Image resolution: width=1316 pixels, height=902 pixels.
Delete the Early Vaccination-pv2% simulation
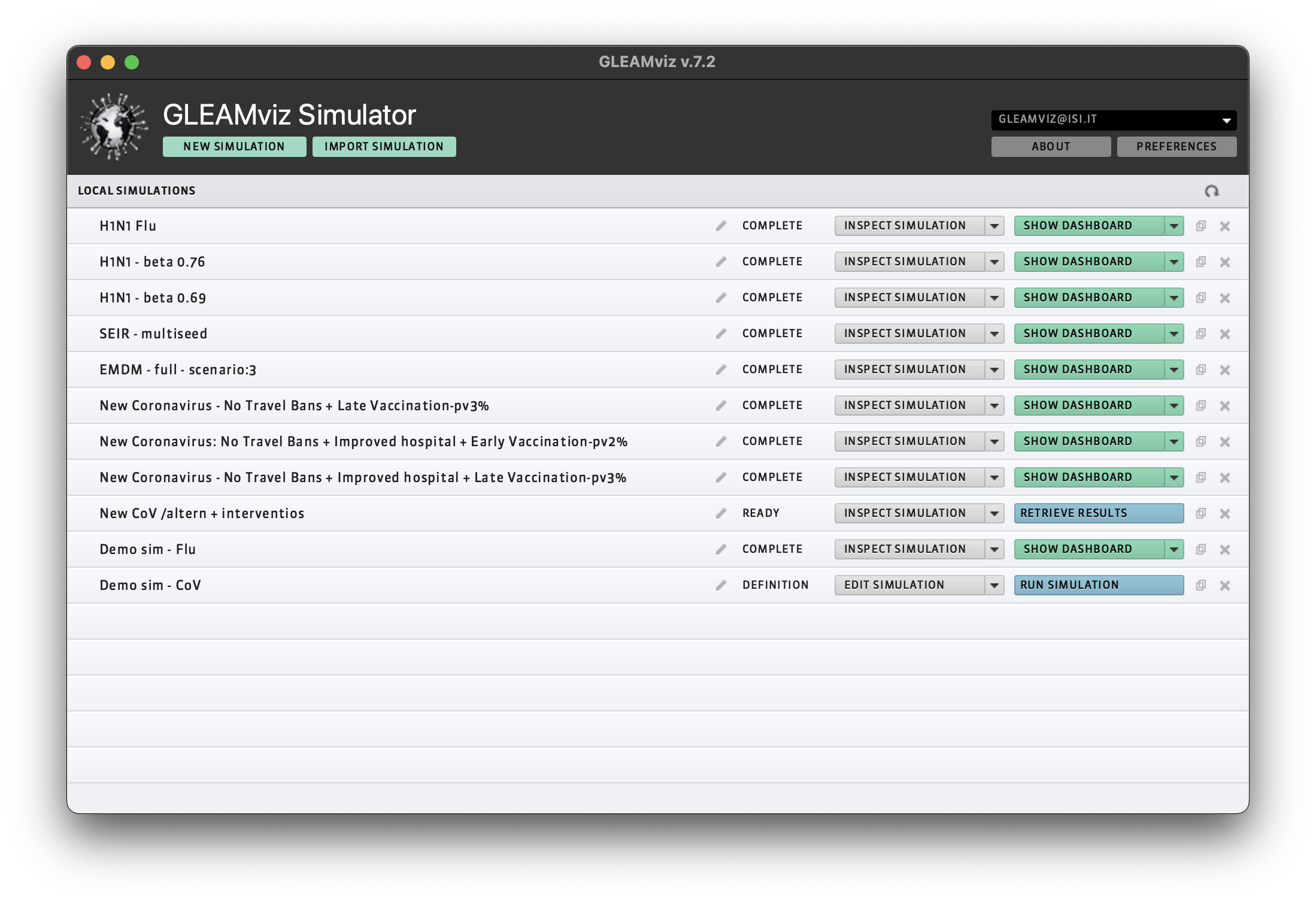[x=1225, y=442]
